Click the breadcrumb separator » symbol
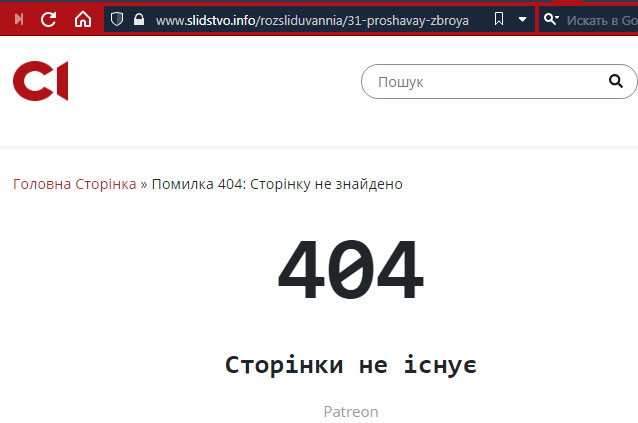The height and width of the screenshot is (423, 638). click(144, 185)
